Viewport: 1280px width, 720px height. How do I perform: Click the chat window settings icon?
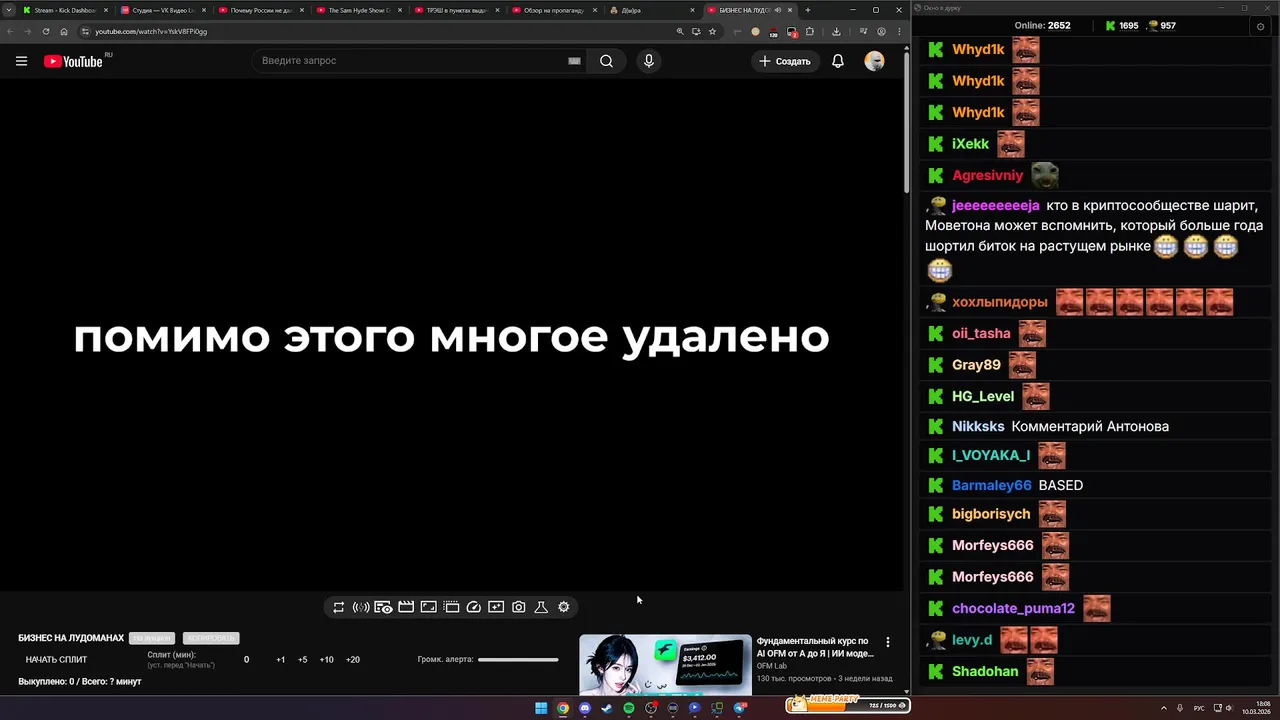point(1260,26)
